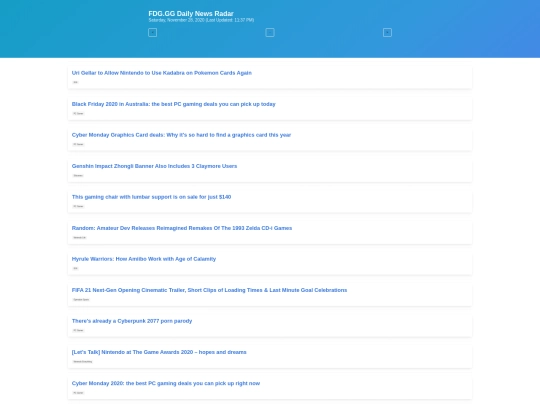
Task: Click the leftmost square icon under the date
Action: pos(153,33)
